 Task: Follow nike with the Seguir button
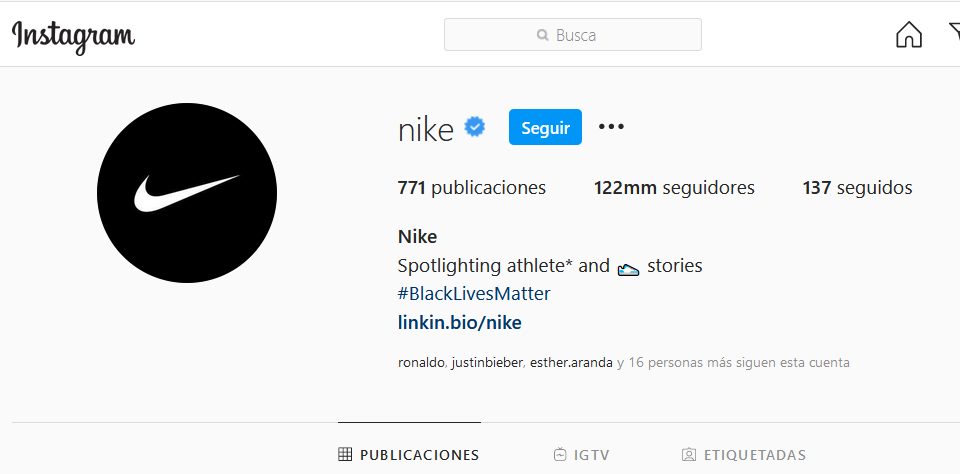pos(545,127)
